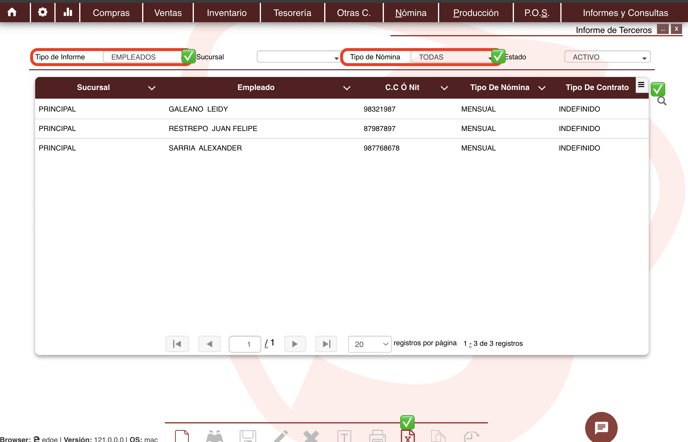The image size is (688, 442).
Task: Open the Ventas menu
Action: click(168, 13)
